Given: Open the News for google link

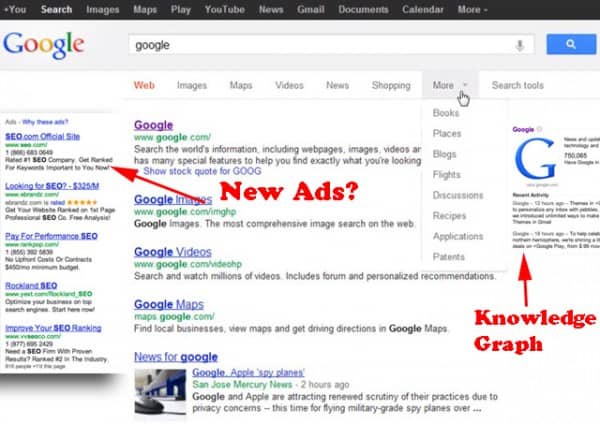Looking at the screenshot, I should [176, 357].
